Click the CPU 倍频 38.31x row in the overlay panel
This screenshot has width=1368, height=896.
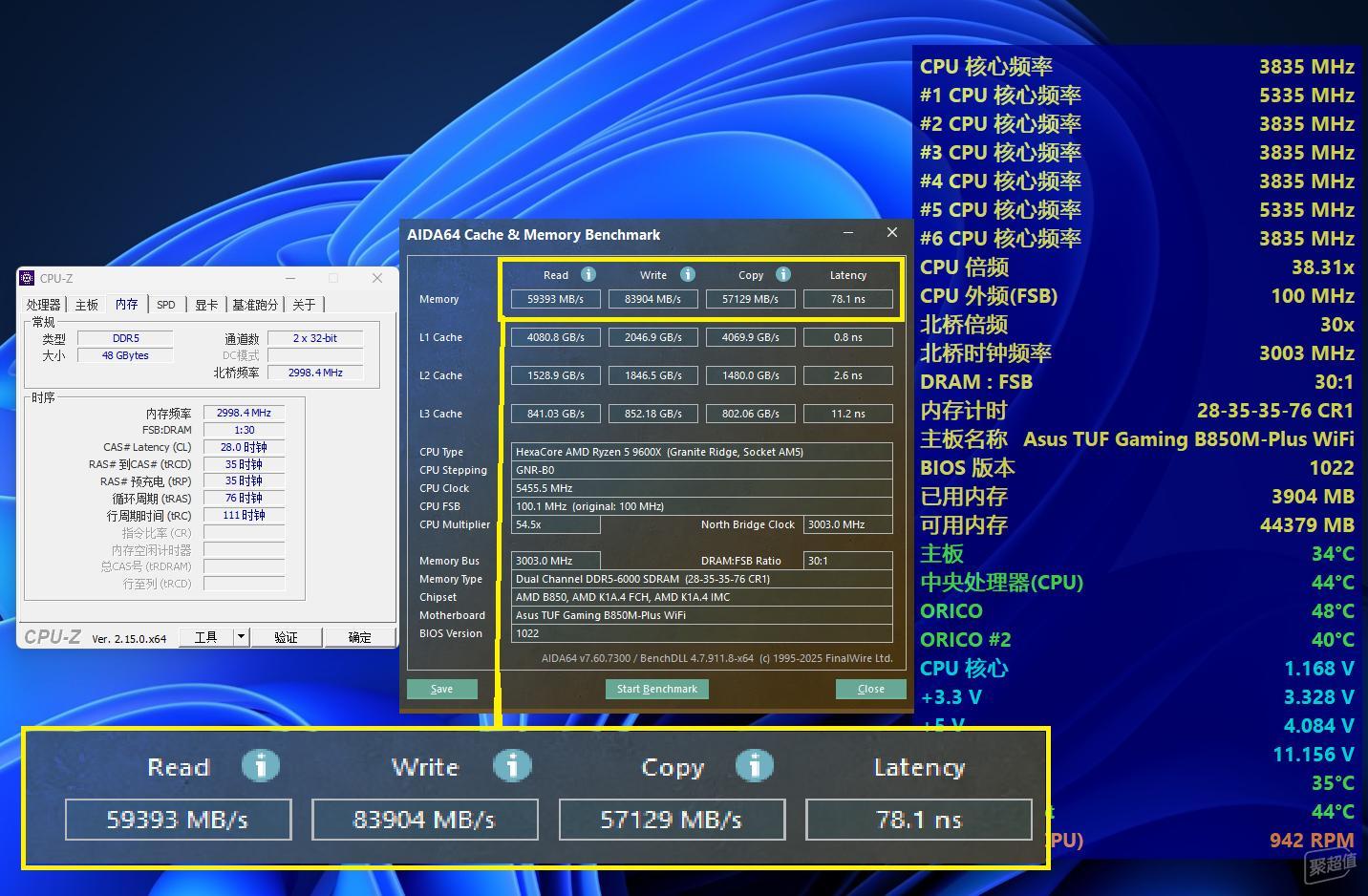pos(1137,267)
